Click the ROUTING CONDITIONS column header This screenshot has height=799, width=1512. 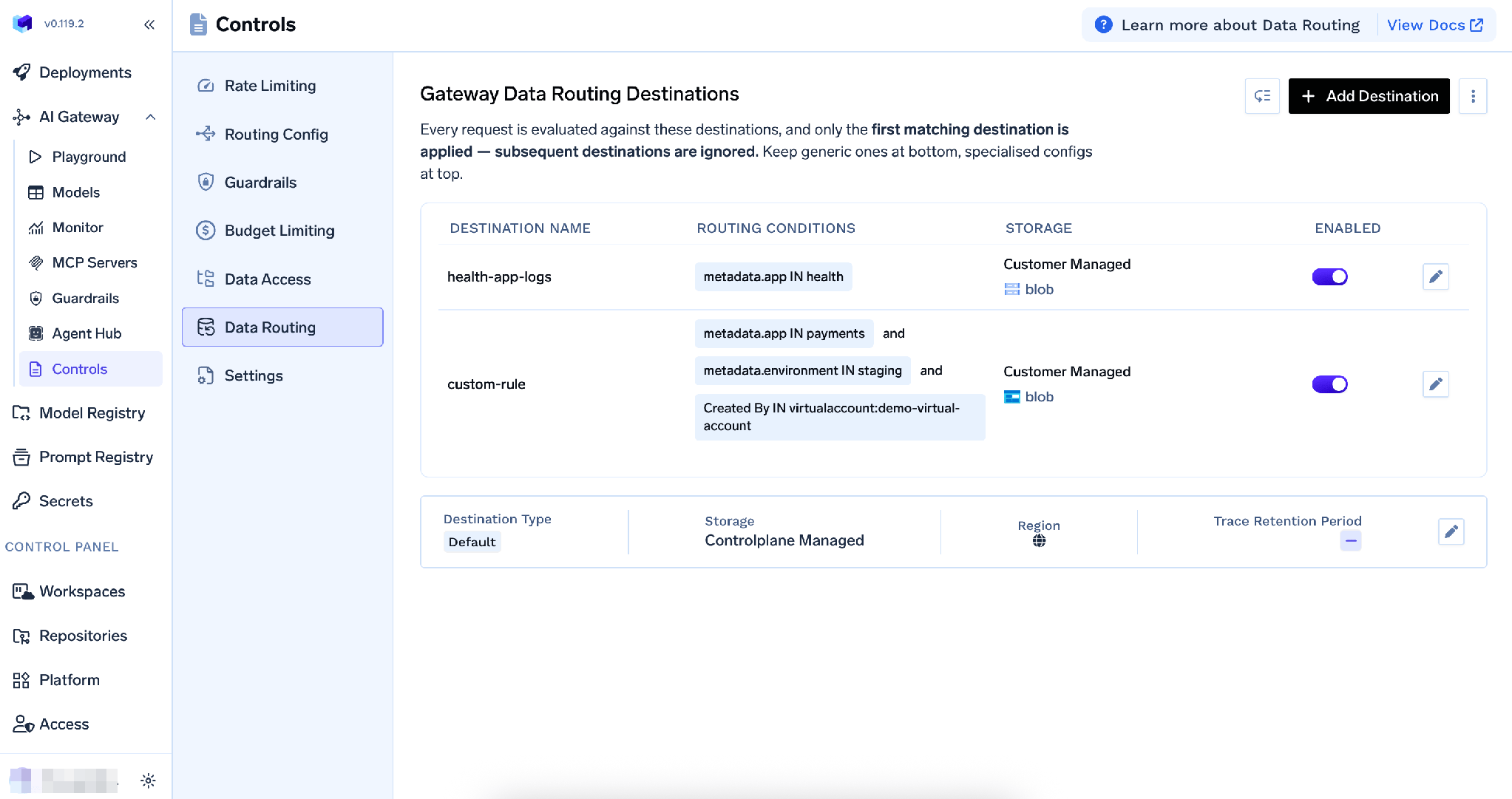tap(776, 228)
